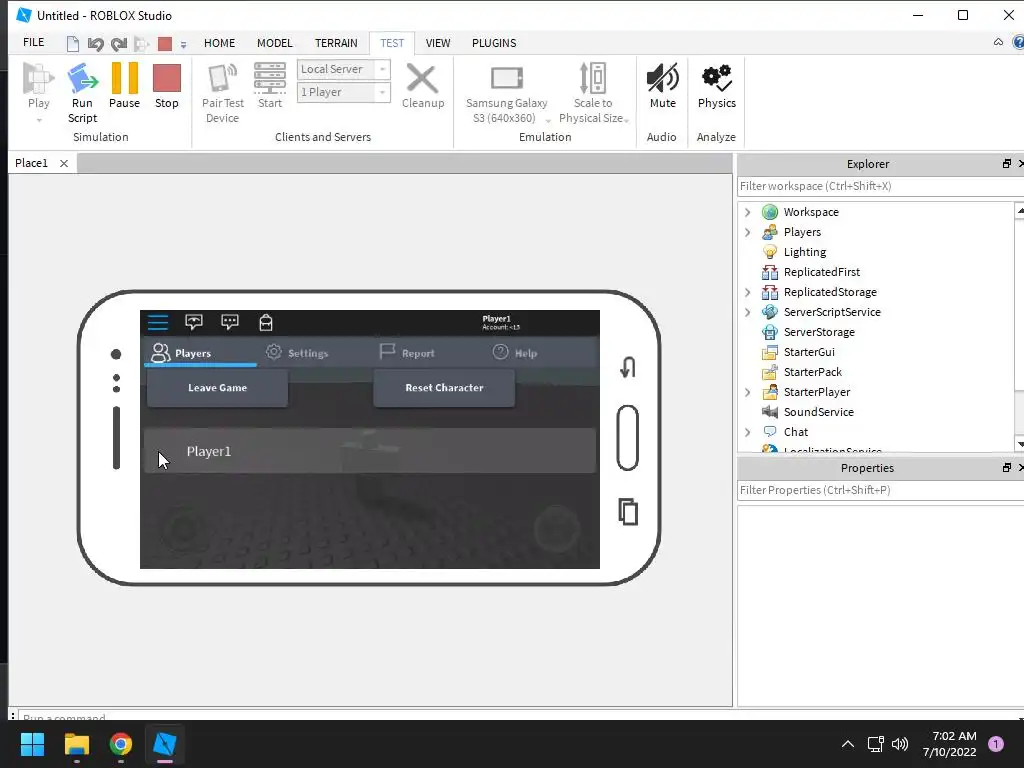The image size is (1024, 768).
Task: Click the Cleanup icon
Action: click(423, 79)
